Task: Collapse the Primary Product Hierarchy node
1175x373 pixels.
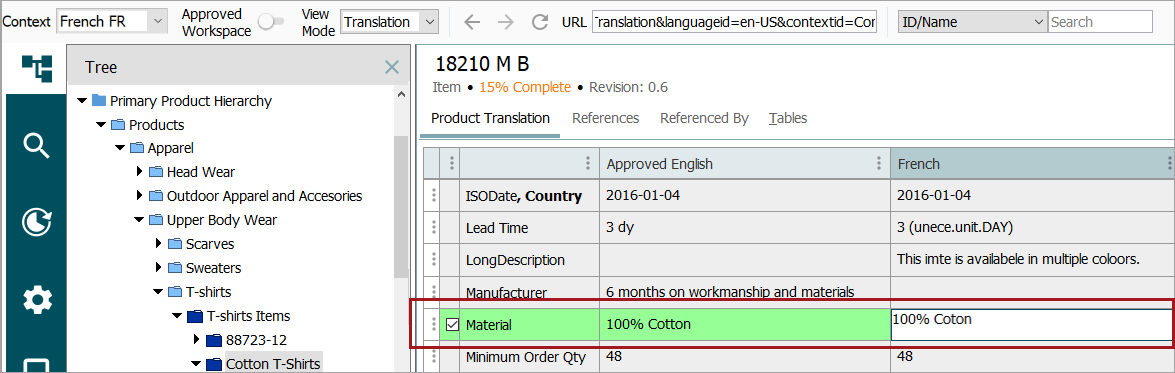Action: click(82, 100)
